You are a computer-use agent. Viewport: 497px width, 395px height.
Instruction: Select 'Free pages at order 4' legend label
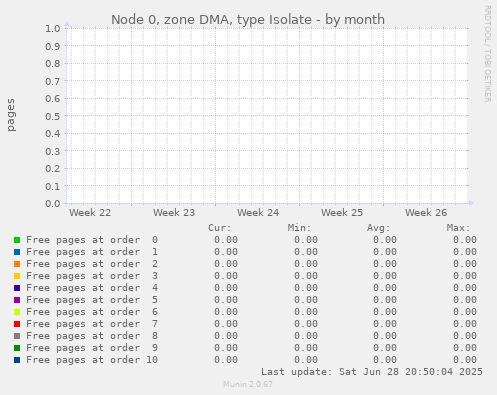[x=92, y=288]
